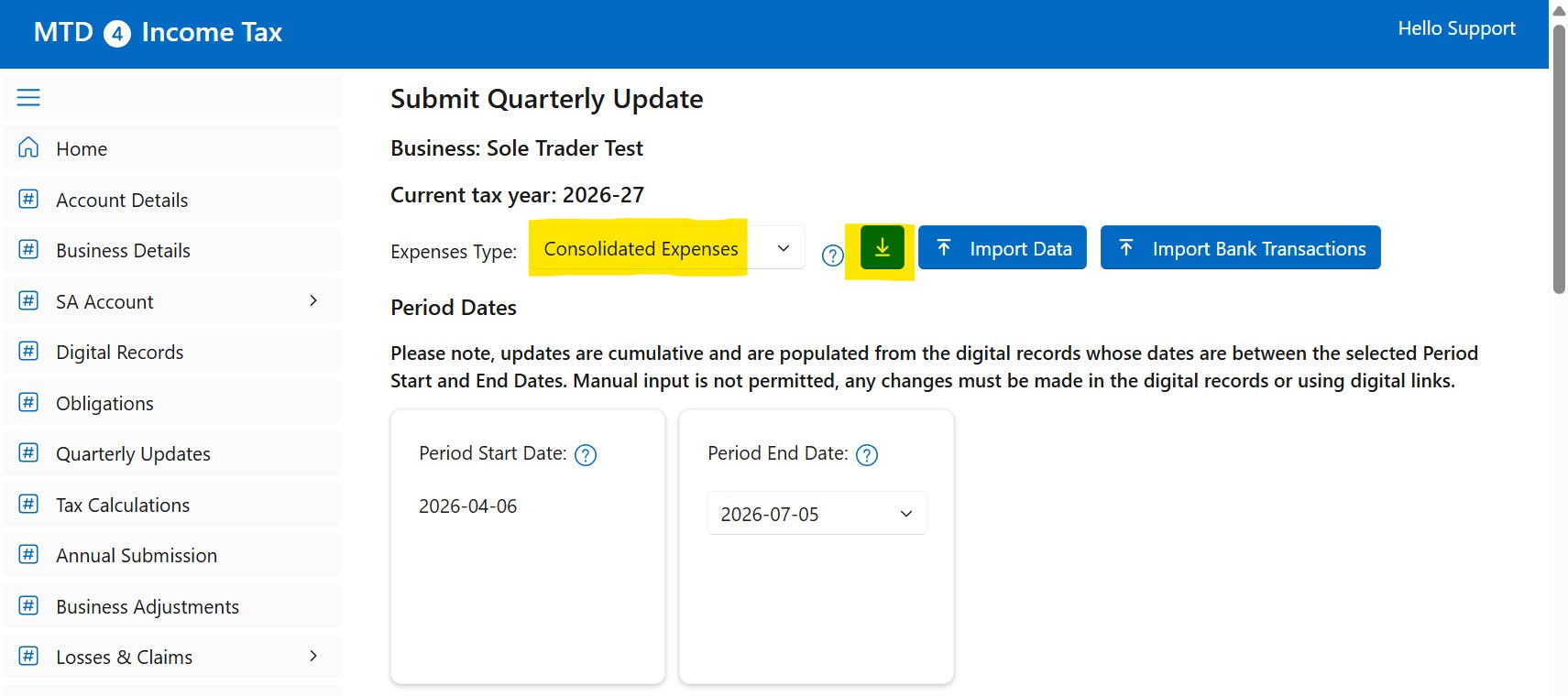Open help icon next to Expenses Type
This screenshot has height=696, width=1568.
coord(832,256)
